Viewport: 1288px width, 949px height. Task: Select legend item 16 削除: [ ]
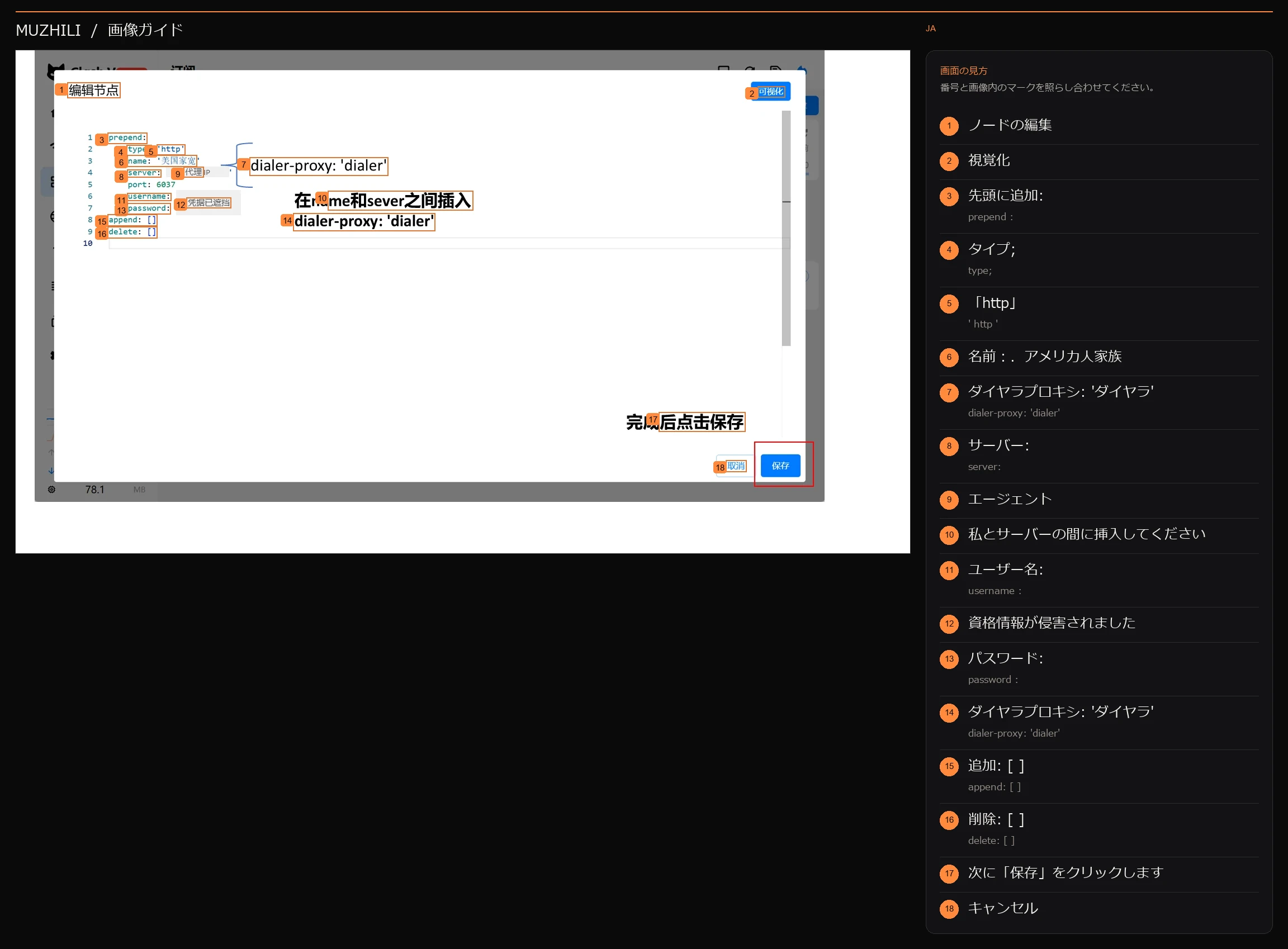click(x=1099, y=830)
